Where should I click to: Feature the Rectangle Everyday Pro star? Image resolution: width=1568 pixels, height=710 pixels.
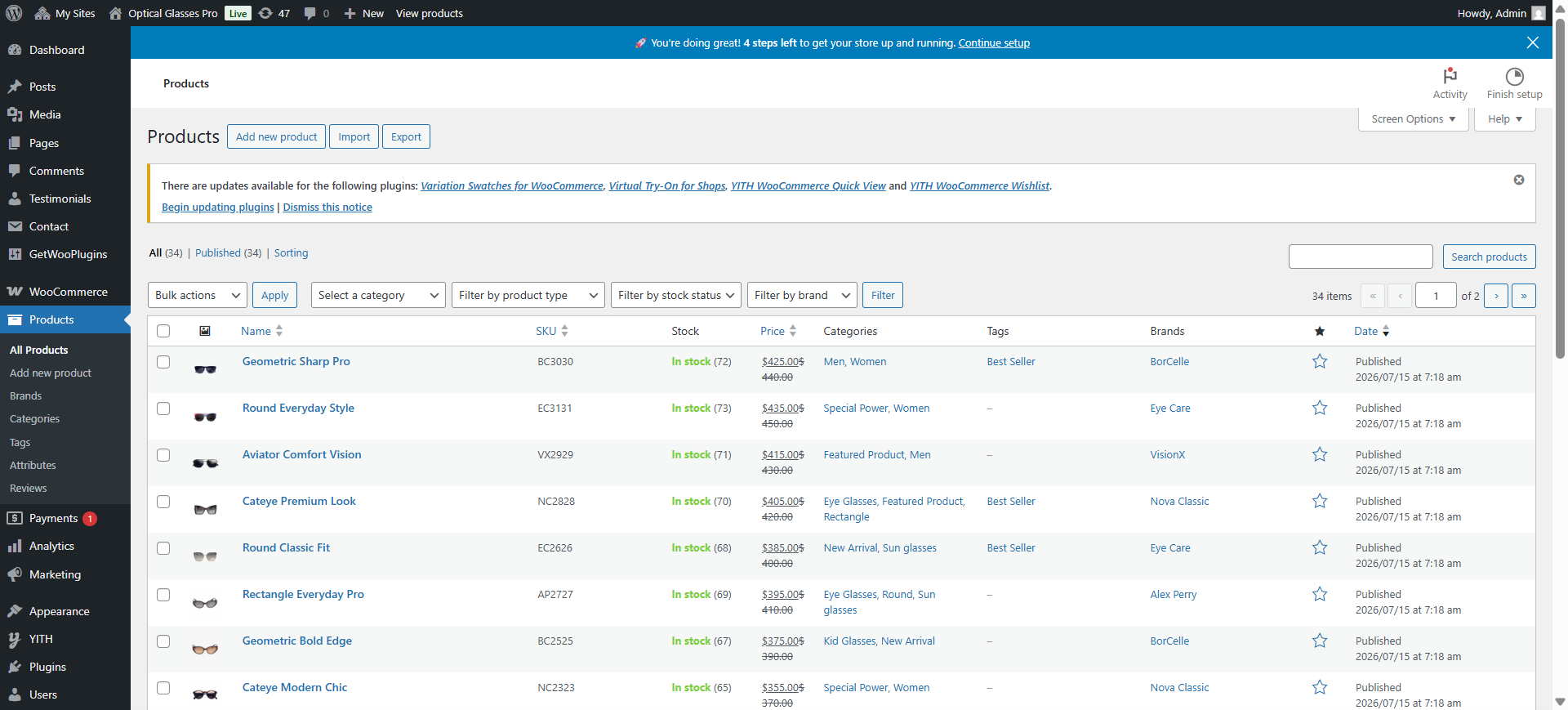tap(1320, 594)
